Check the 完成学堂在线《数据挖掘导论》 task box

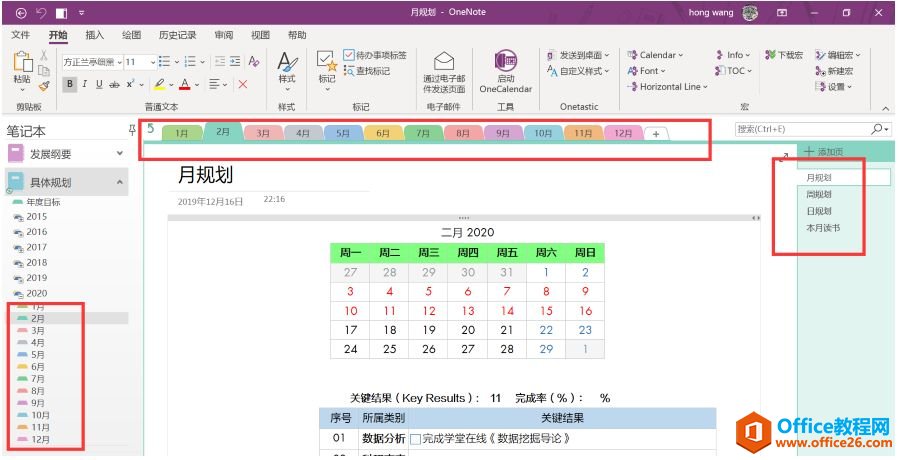pos(416,440)
